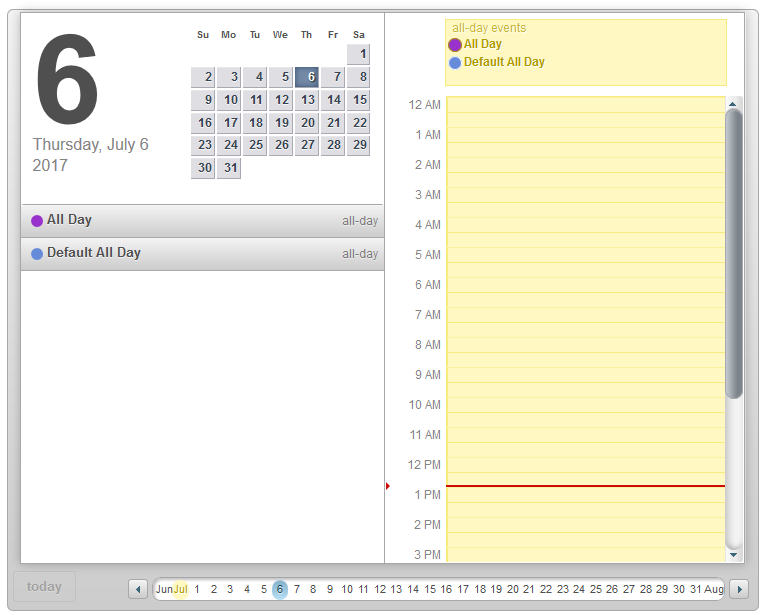Select day 20 in the mini month calendar
The height and width of the screenshot is (615, 766).
pos(307,123)
